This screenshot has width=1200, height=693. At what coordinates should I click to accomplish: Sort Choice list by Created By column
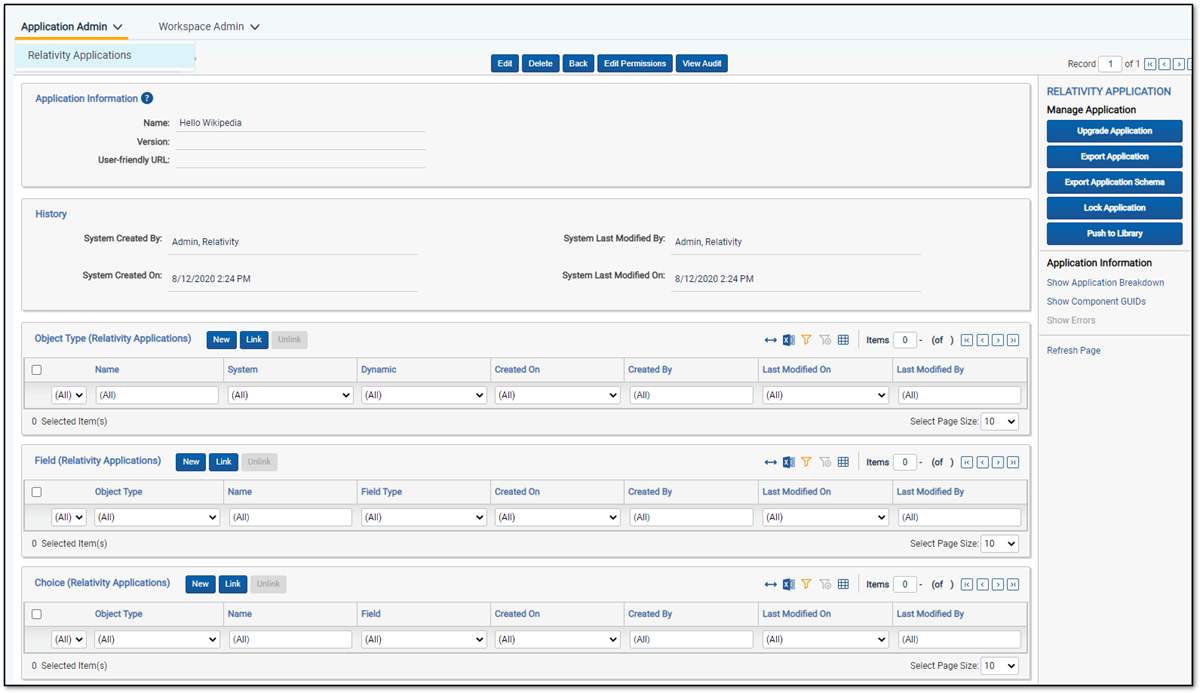(650, 614)
